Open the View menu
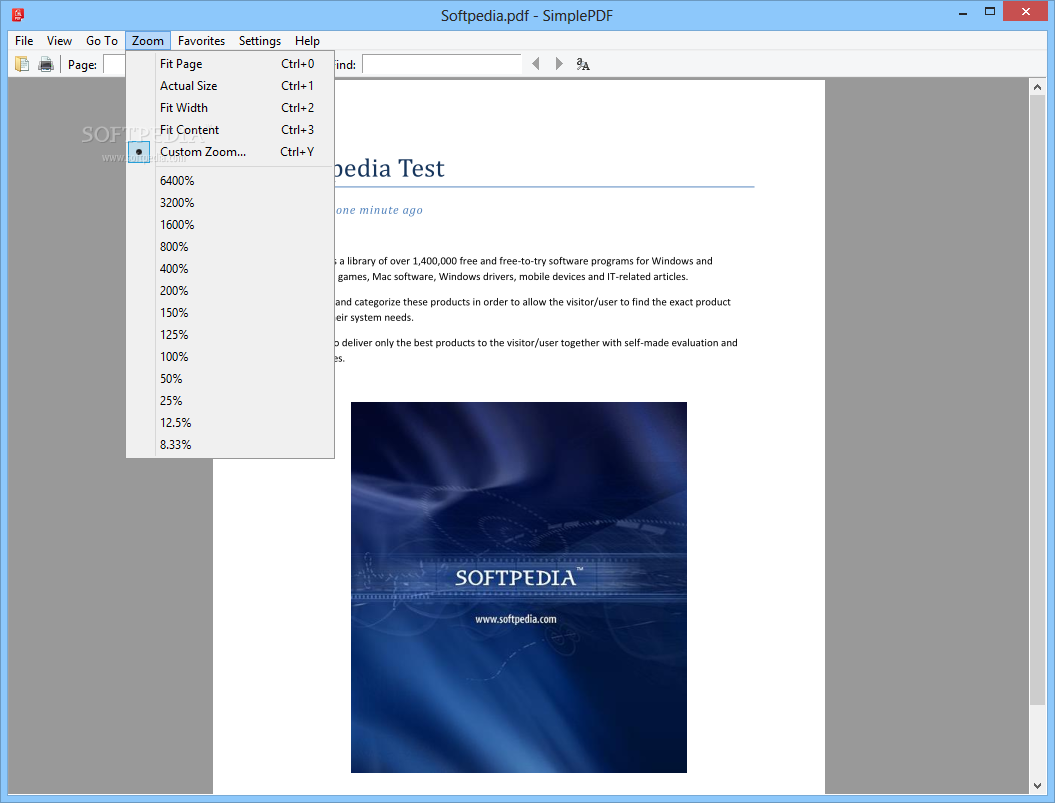This screenshot has height=803, width=1055. [59, 41]
